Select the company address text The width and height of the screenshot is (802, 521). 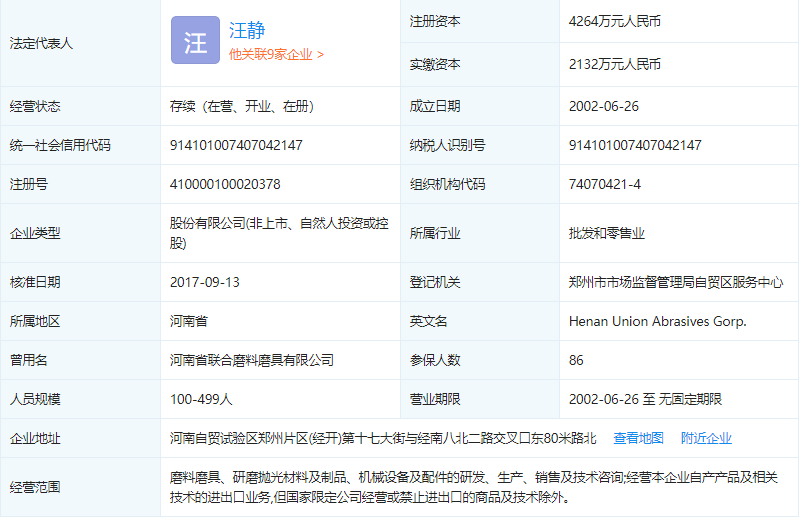[x=383, y=438]
